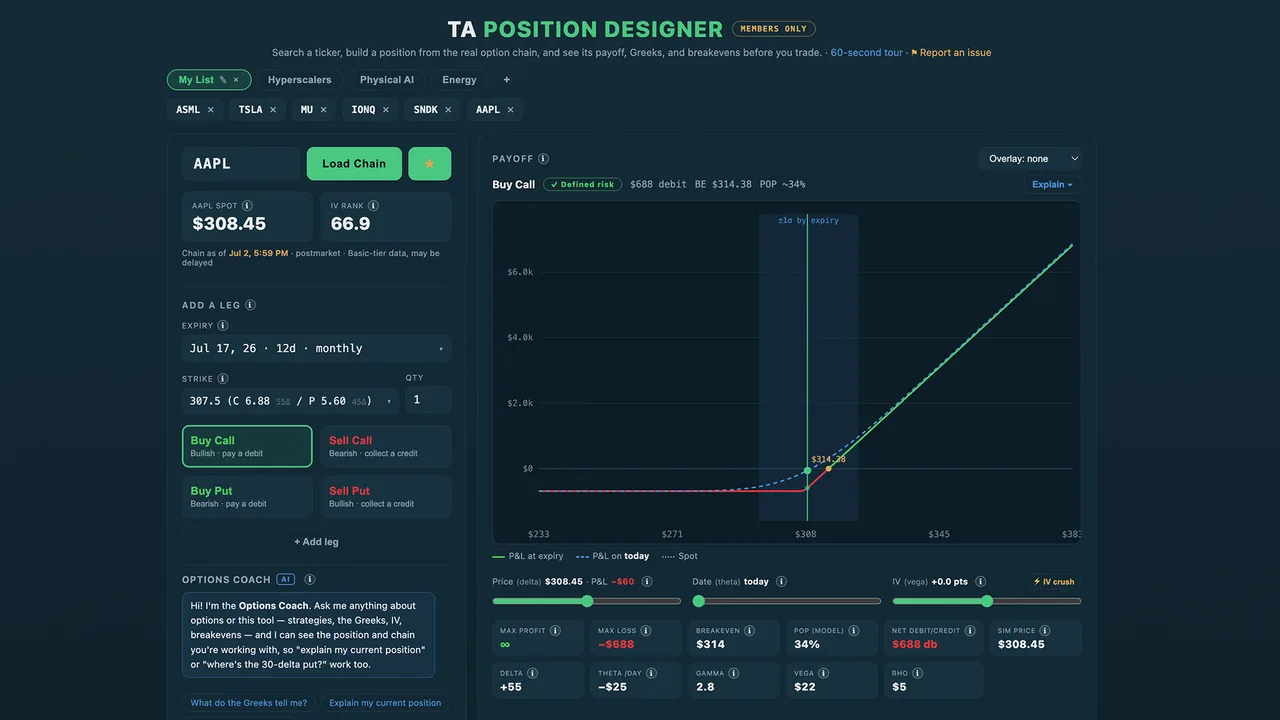Open the Overlay: none dropdown
Image resolution: width=1280 pixels, height=720 pixels.
click(1030, 158)
